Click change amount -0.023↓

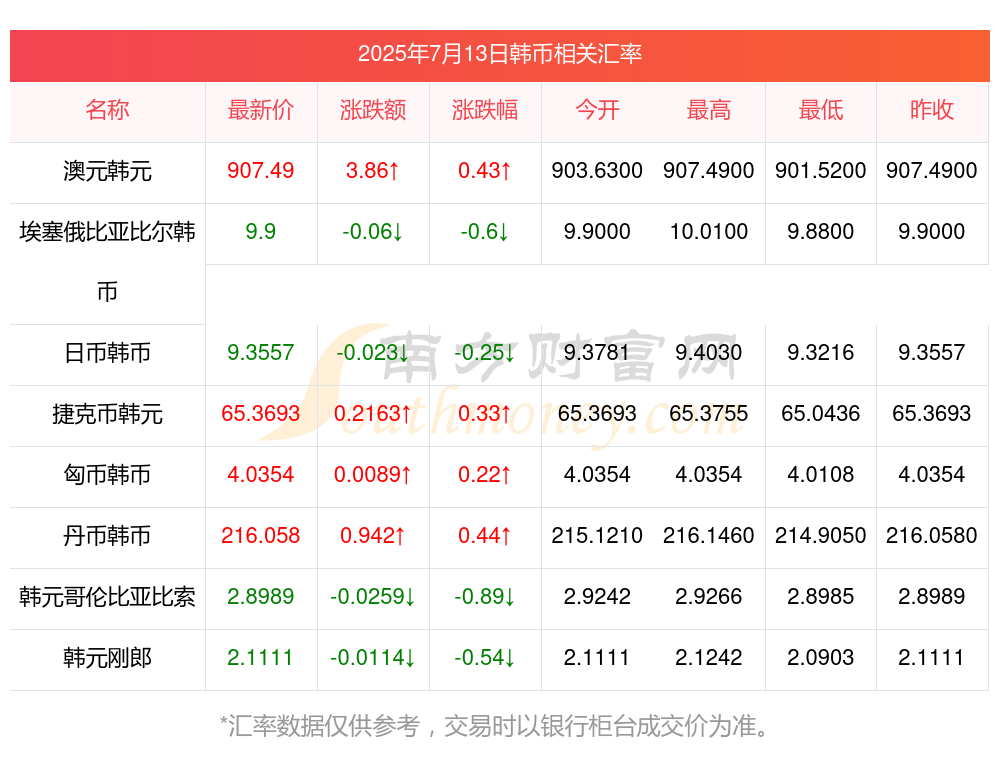pos(373,353)
